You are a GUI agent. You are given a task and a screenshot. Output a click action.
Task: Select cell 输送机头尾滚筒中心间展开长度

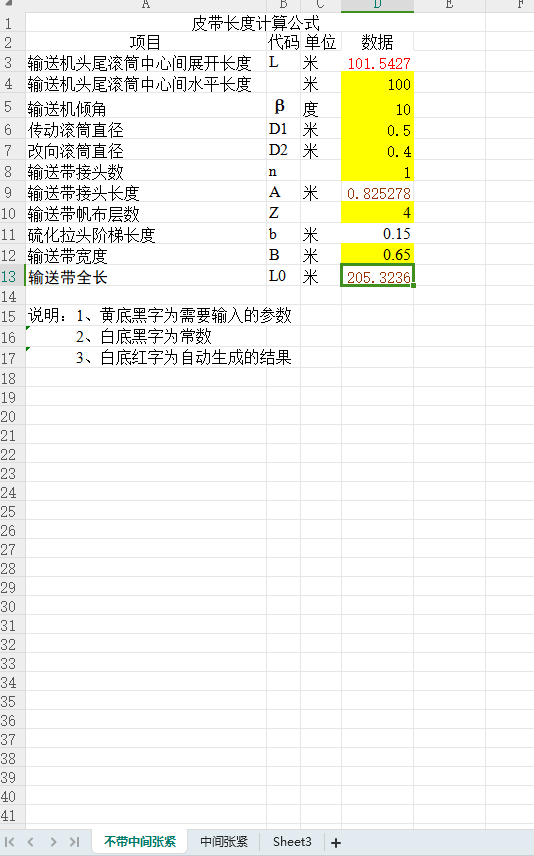coord(146,63)
